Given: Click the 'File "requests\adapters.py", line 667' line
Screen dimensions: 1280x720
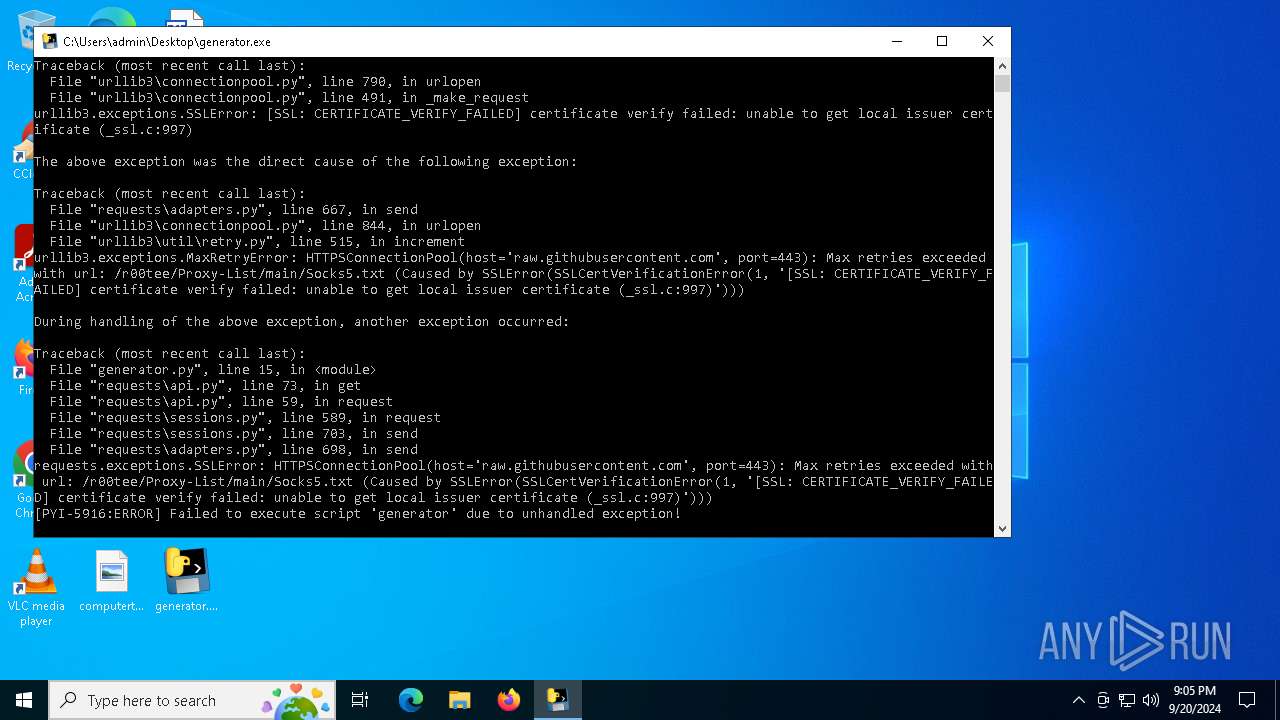Looking at the screenshot, I should pyautogui.click(x=233, y=209).
